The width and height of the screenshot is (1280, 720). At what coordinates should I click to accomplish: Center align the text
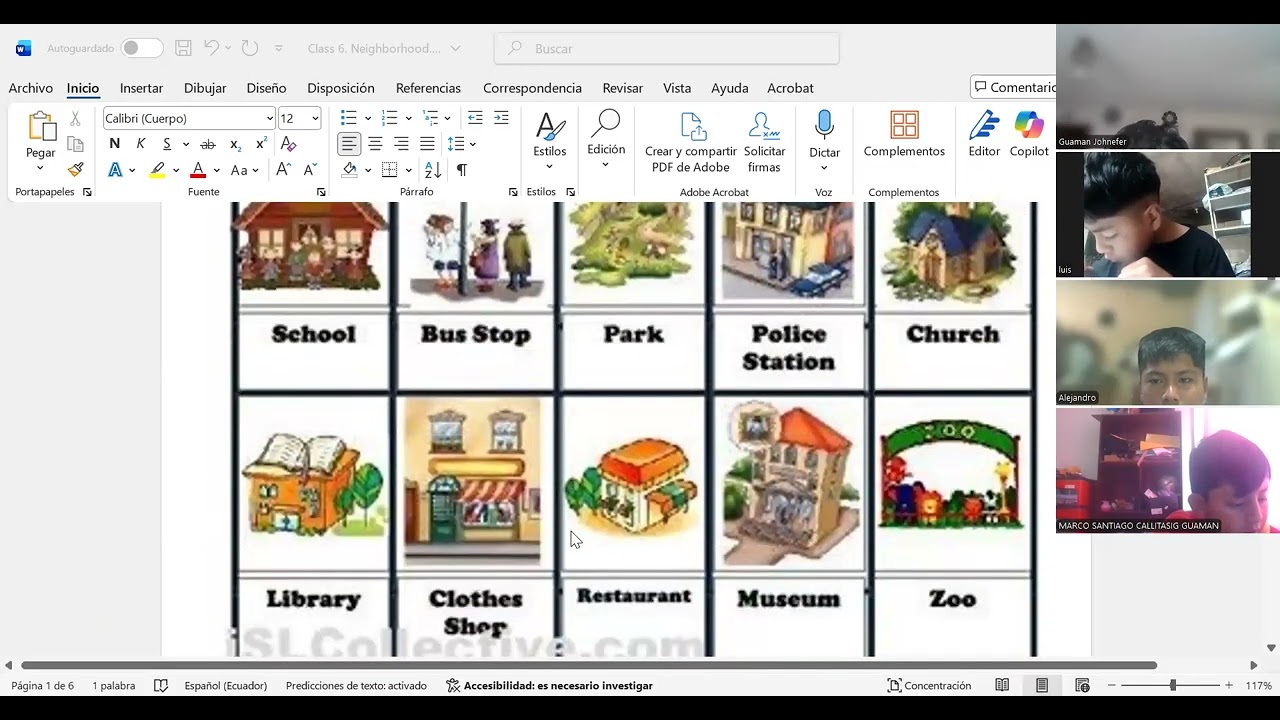click(375, 144)
